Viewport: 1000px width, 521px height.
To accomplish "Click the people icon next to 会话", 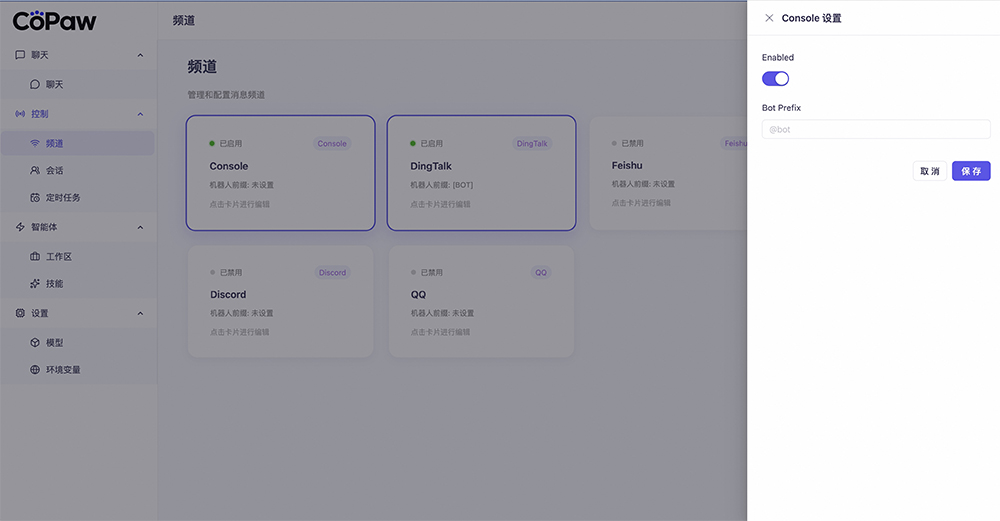I will [x=36, y=171].
